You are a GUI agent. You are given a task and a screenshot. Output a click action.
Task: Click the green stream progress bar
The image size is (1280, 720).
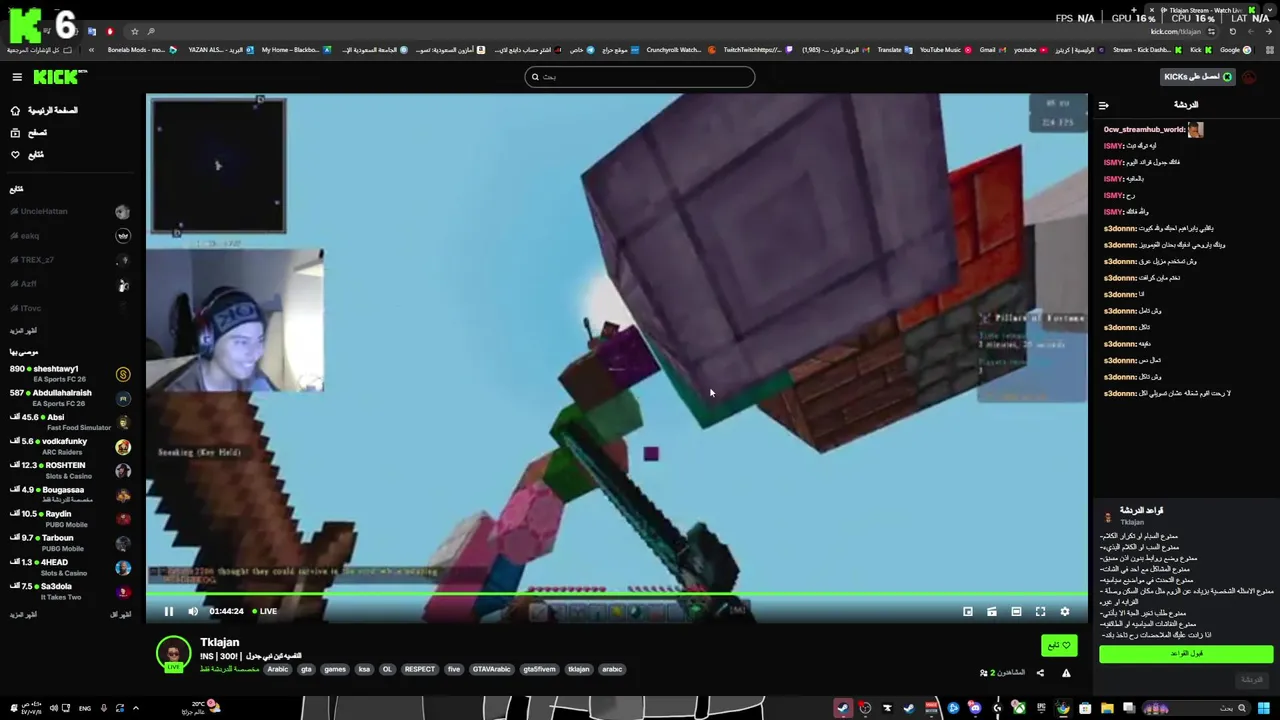(x=616, y=594)
